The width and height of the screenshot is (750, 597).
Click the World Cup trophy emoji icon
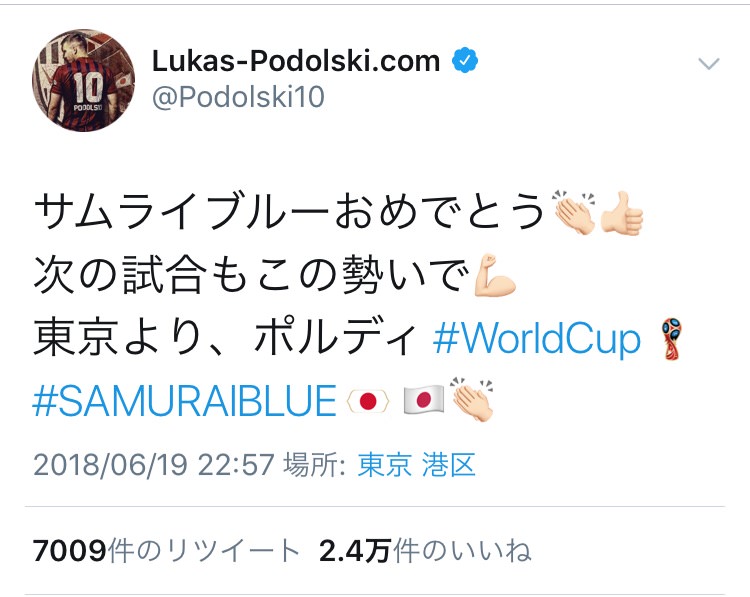click(x=672, y=339)
